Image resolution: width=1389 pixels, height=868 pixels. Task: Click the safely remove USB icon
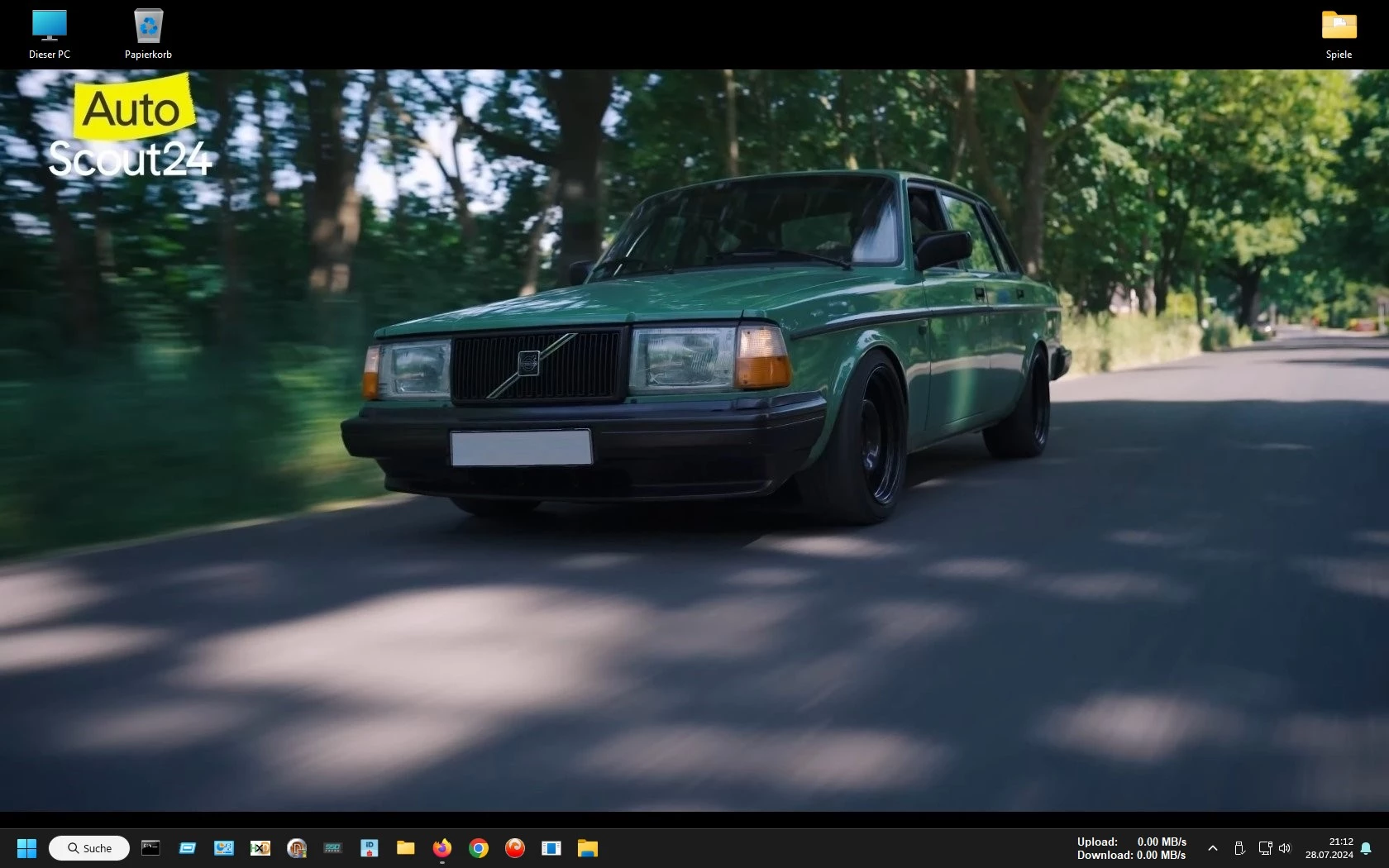1239,848
